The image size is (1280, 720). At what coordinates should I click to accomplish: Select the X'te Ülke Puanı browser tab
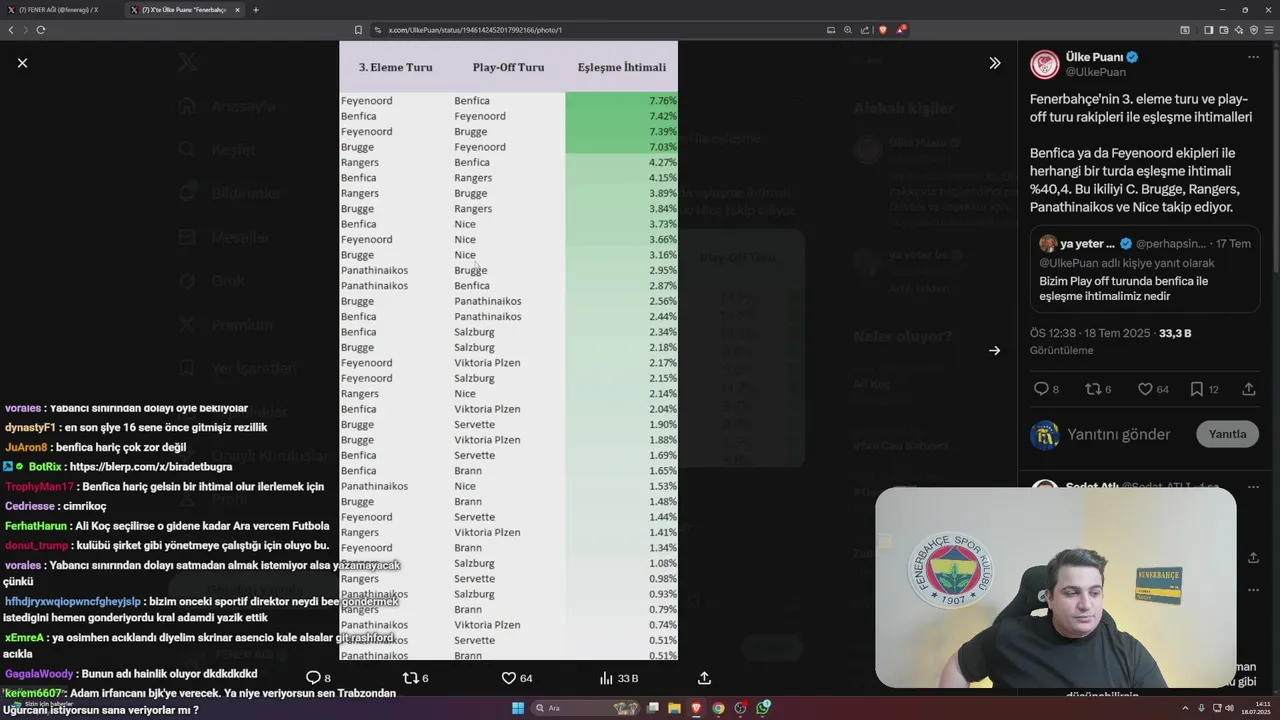tap(184, 10)
